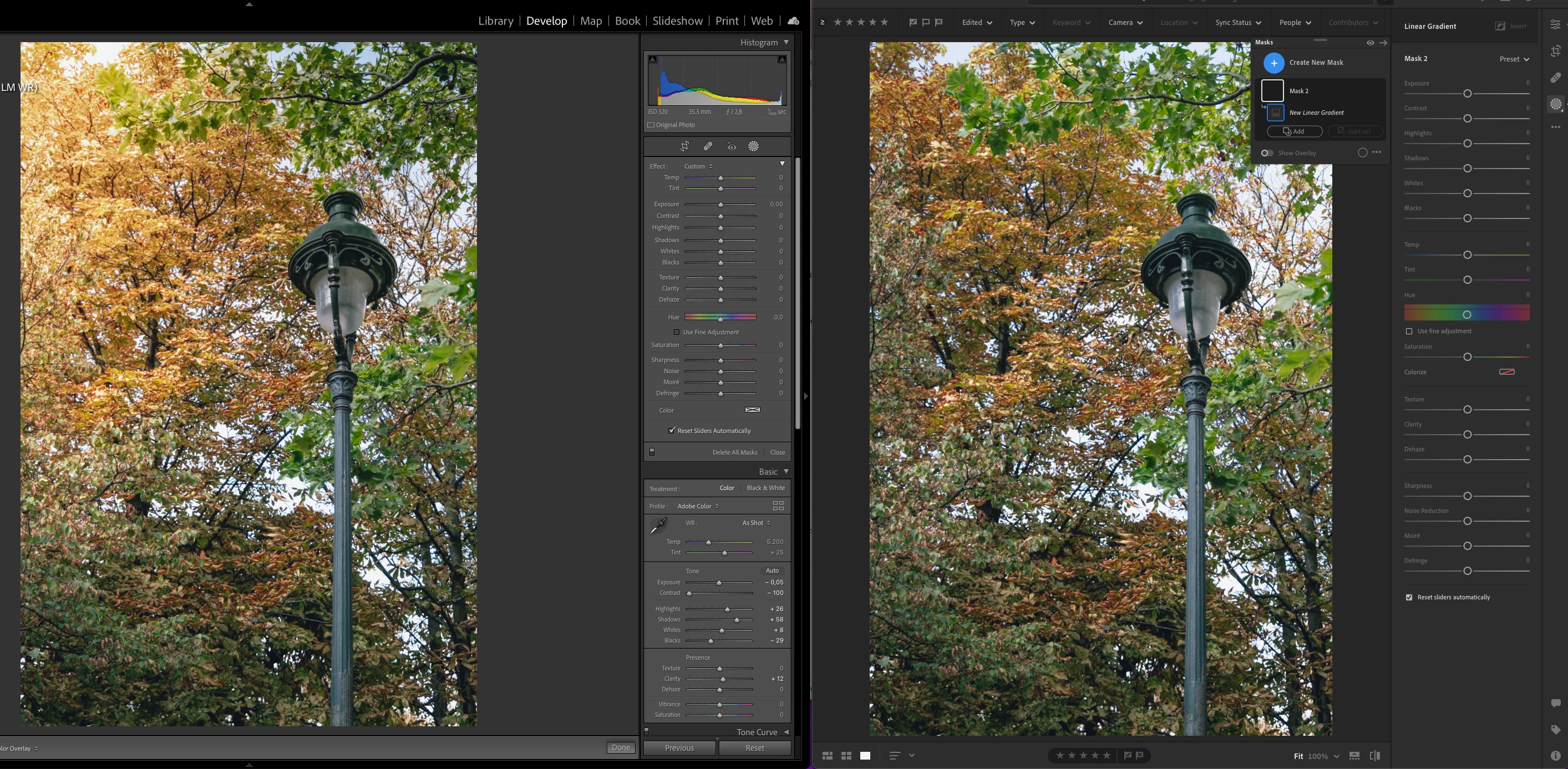This screenshot has width=1568, height=769.
Task: Open the Edit sliders icon in right sidebar
Action: point(1555,24)
